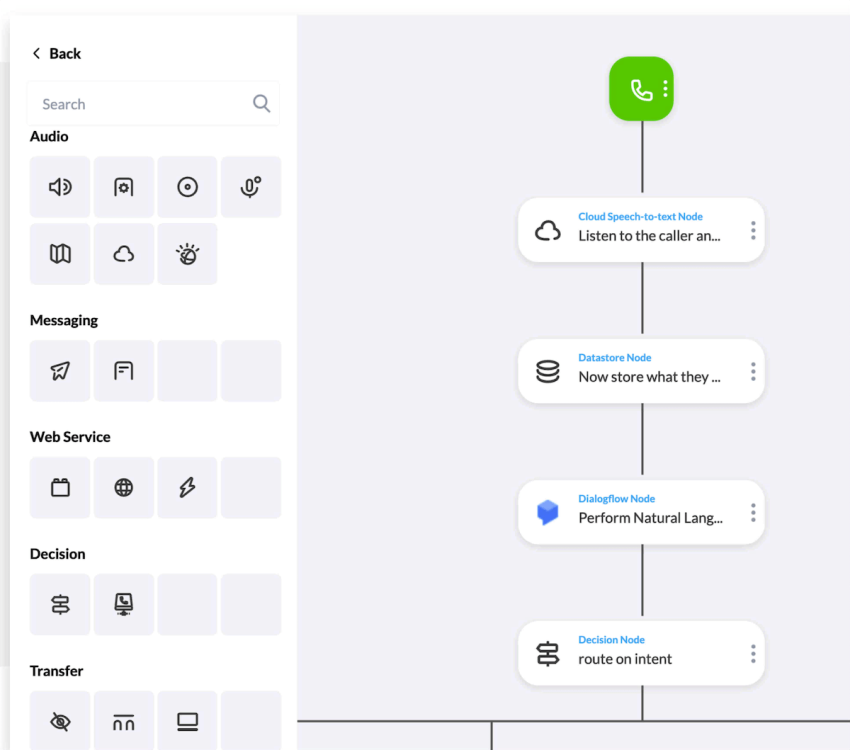Open options menu on Datastore Node
Viewport: 850px width, 750px height.
[x=753, y=372]
